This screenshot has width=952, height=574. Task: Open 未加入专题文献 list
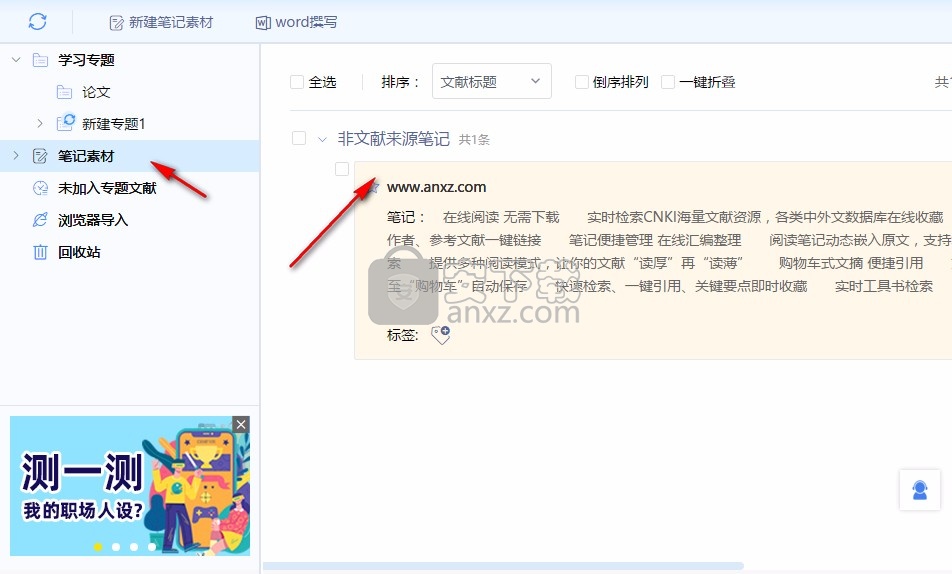click(107, 188)
